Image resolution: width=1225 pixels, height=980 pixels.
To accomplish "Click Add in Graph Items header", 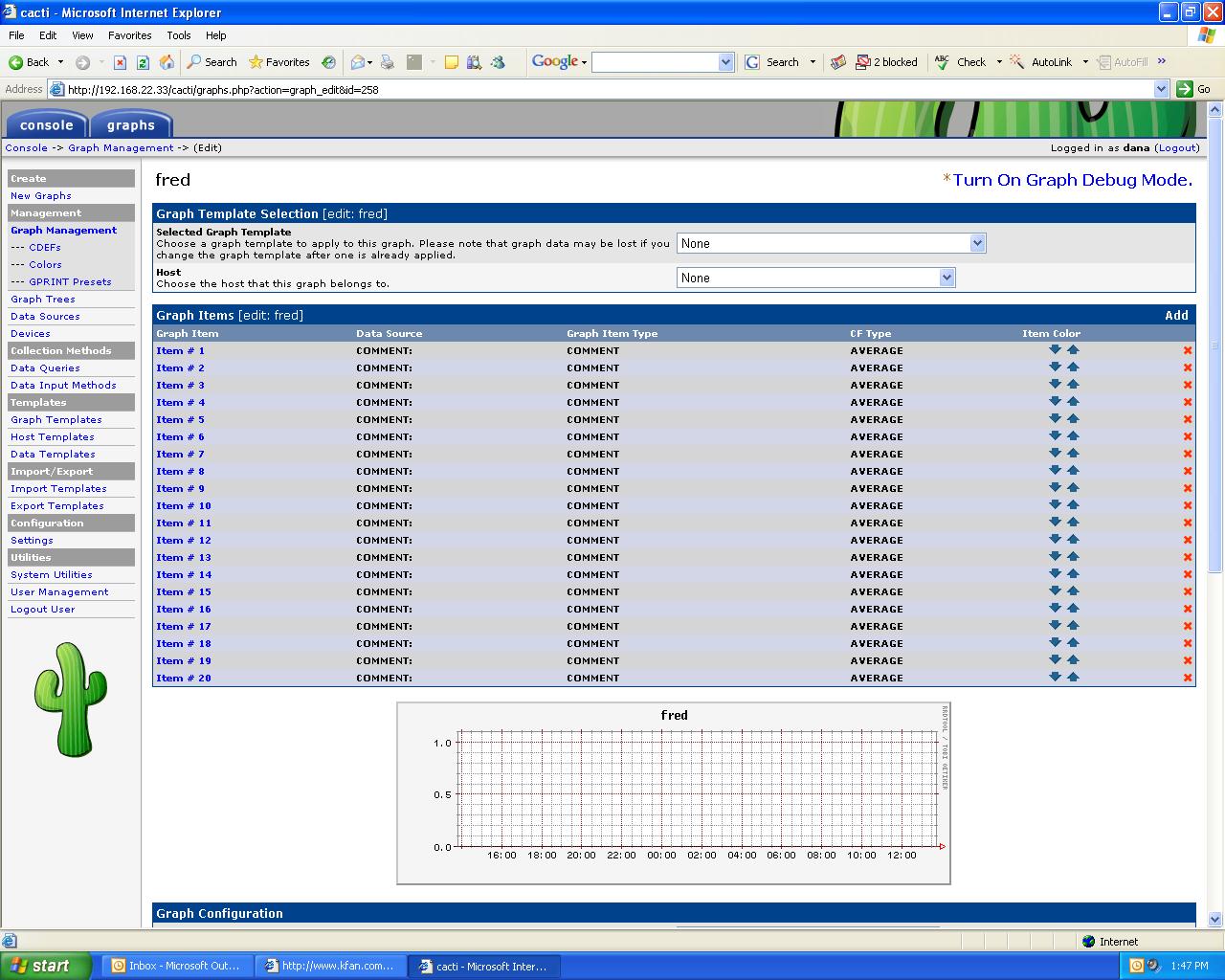I will click(1177, 315).
